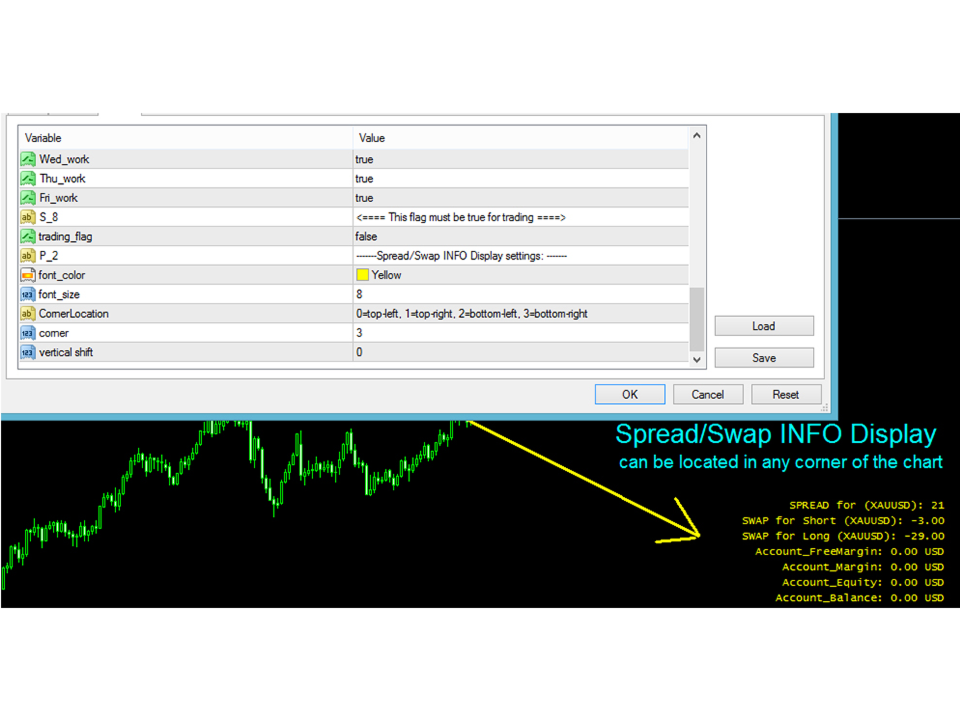Select the Account_FreeMargin chart label
This screenshot has width=960, height=720.
[x=849, y=552]
